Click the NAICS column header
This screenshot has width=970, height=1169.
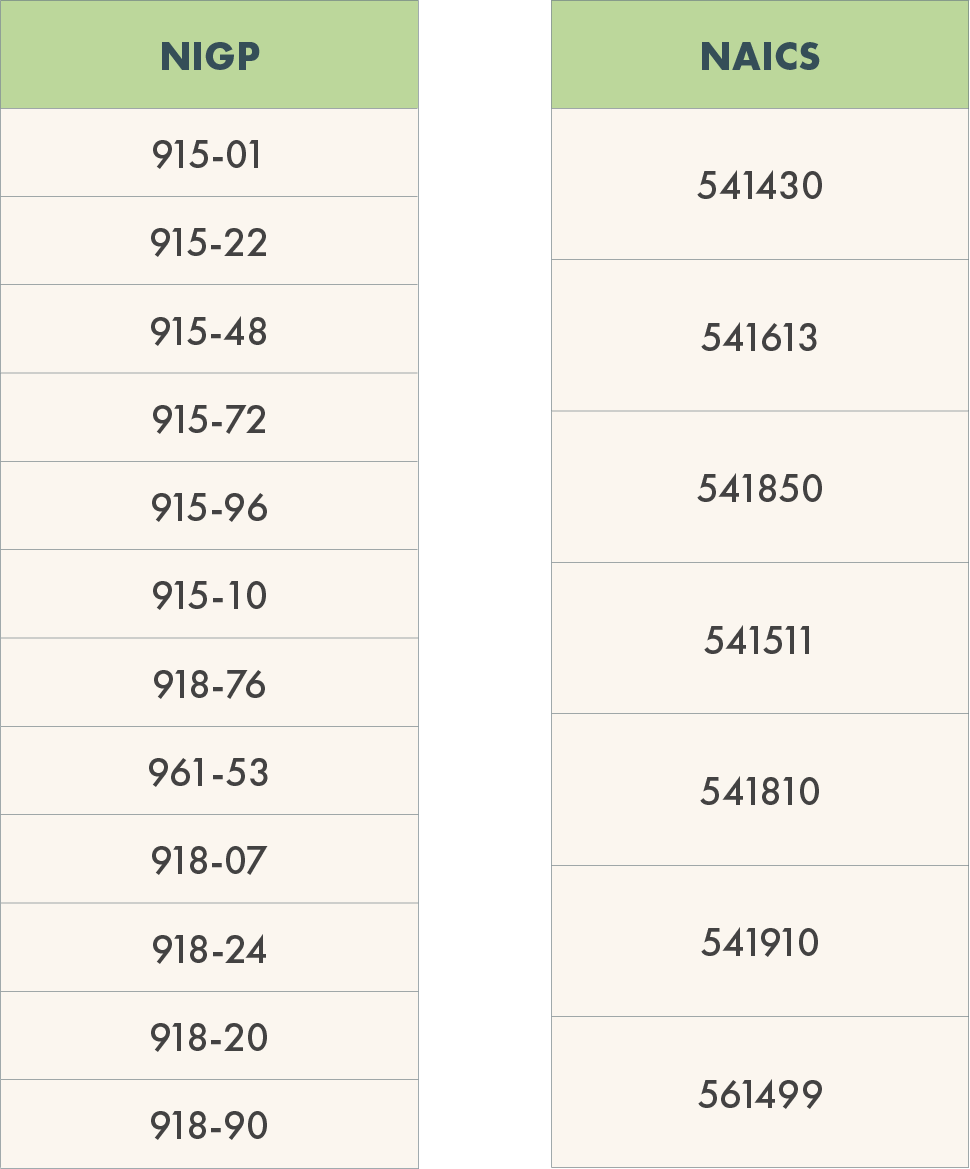(x=760, y=54)
